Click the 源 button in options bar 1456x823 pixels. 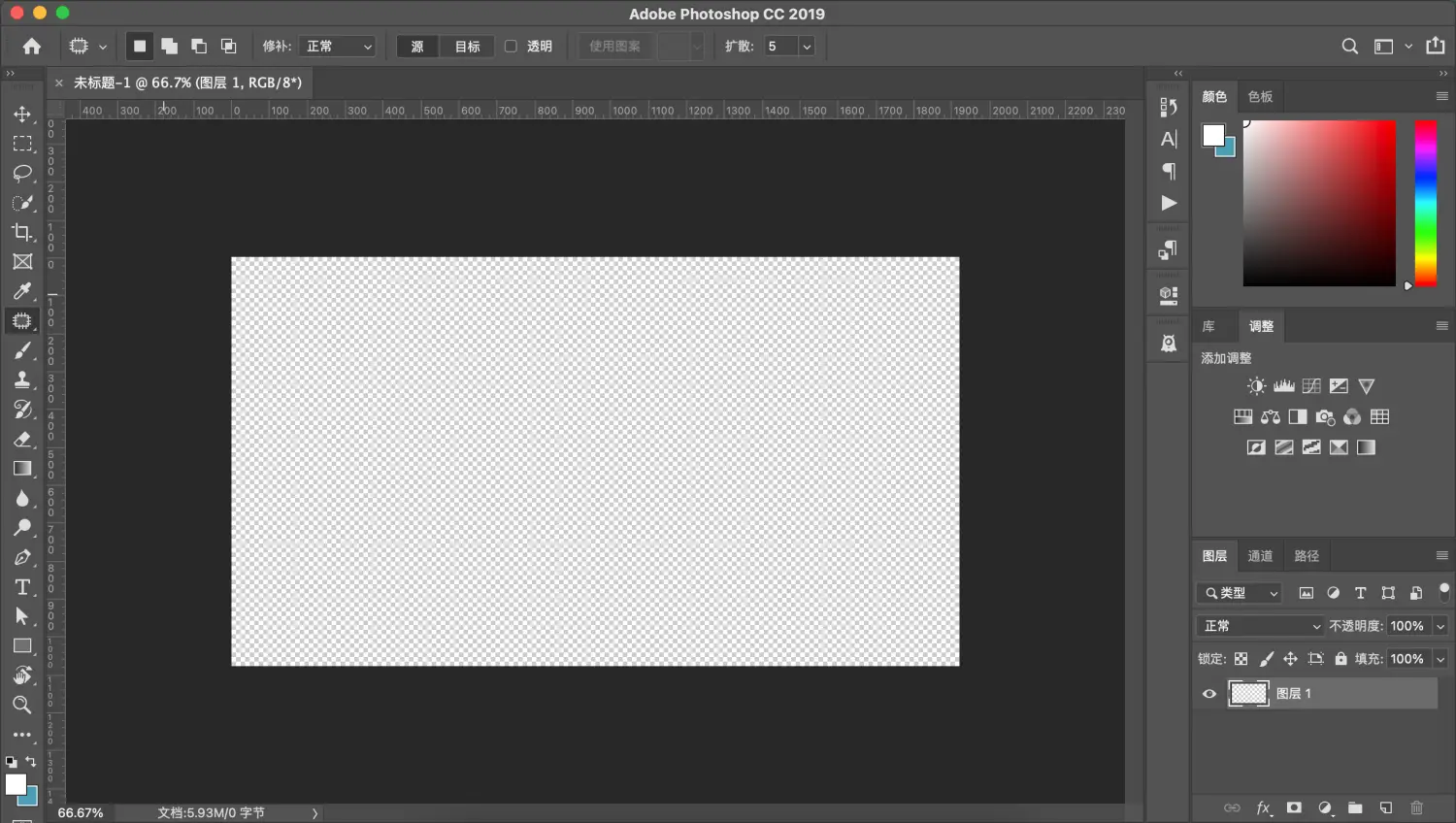(x=417, y=47)
